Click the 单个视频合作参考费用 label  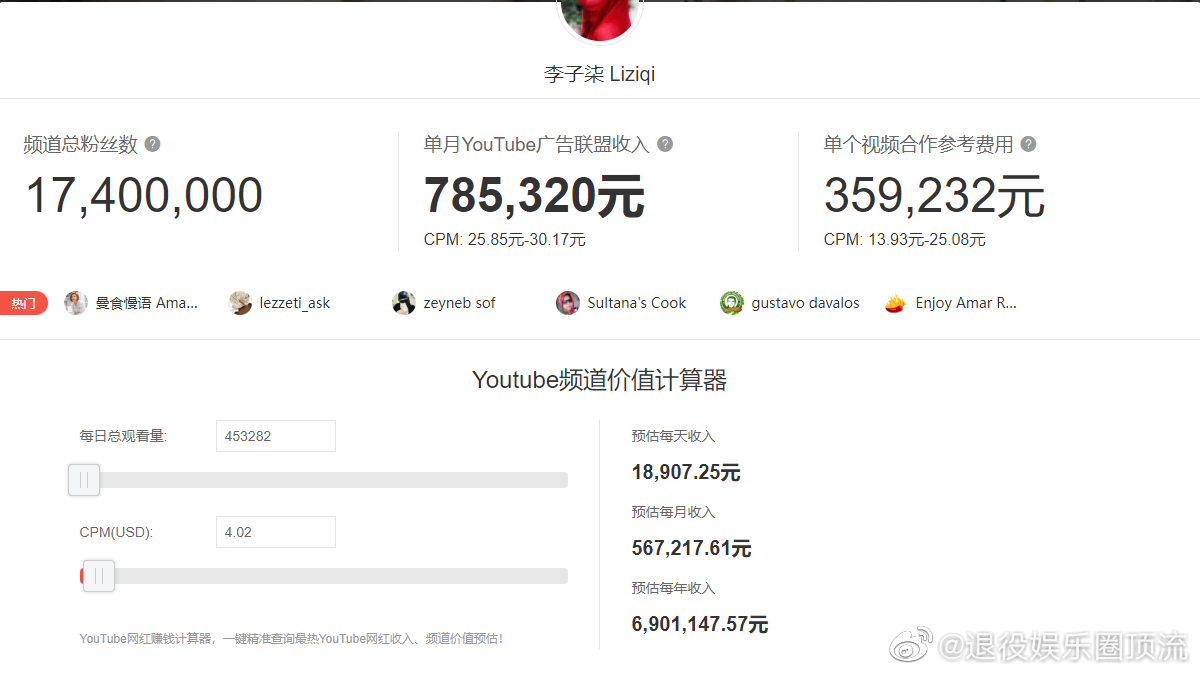coord(919,144)
